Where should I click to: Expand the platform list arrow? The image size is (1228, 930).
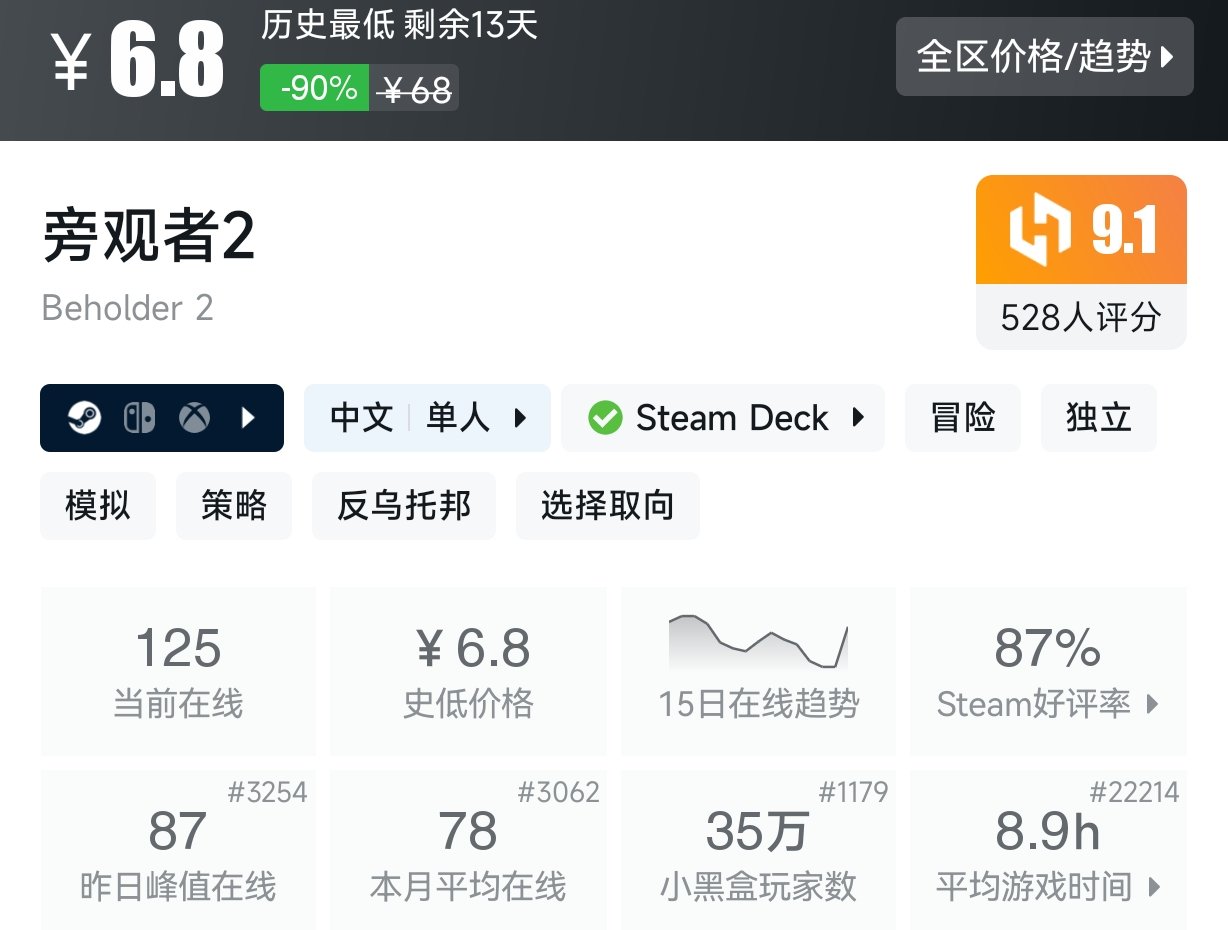(x=248, y=417)
